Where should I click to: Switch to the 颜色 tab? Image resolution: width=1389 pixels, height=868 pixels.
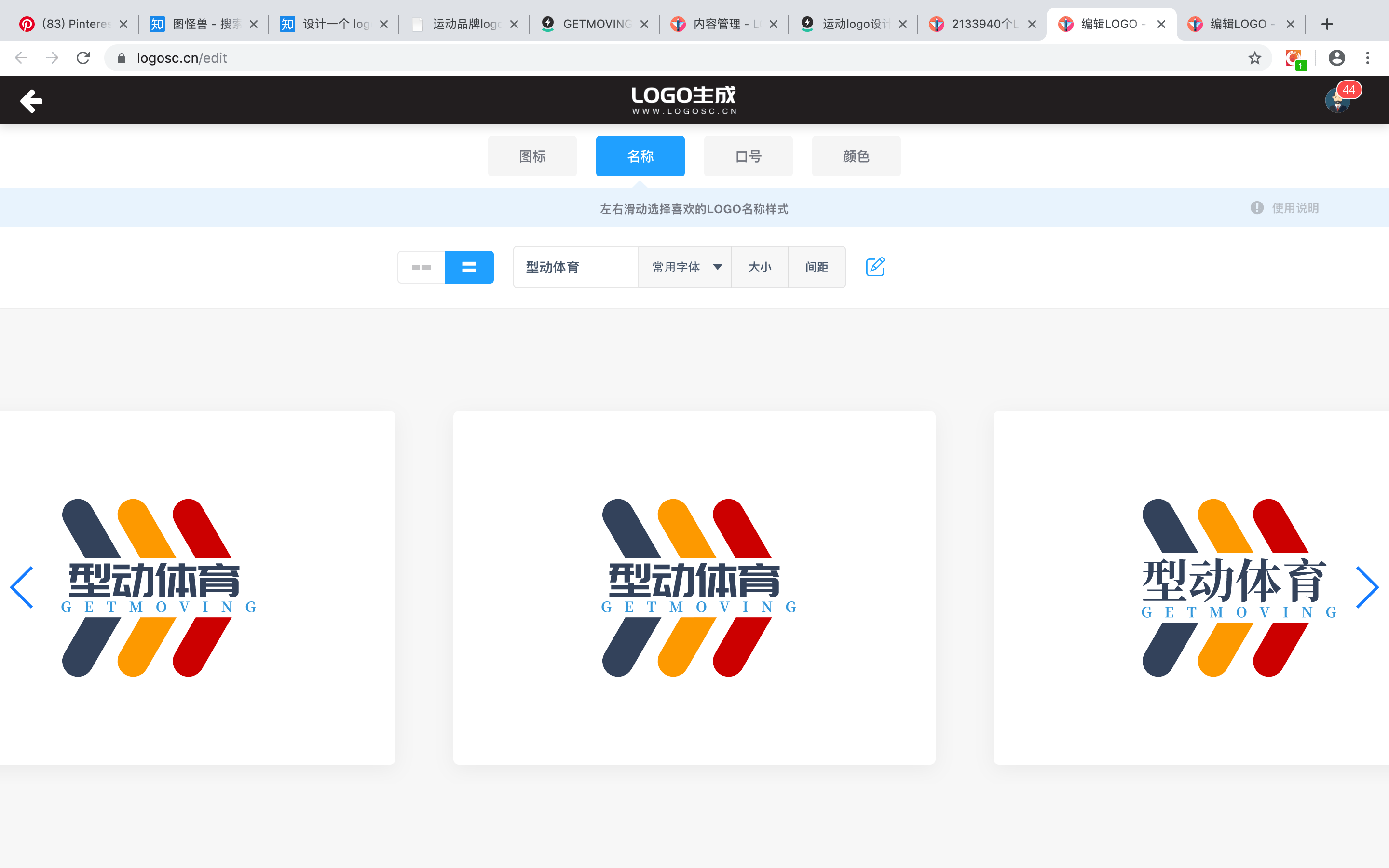tap(856, 156)
